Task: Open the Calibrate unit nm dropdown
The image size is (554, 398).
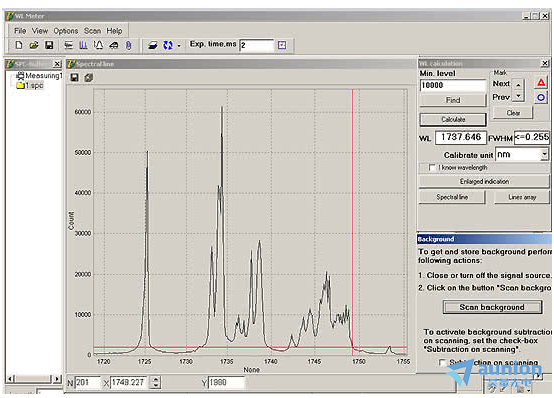Action: tap(544, 154)
